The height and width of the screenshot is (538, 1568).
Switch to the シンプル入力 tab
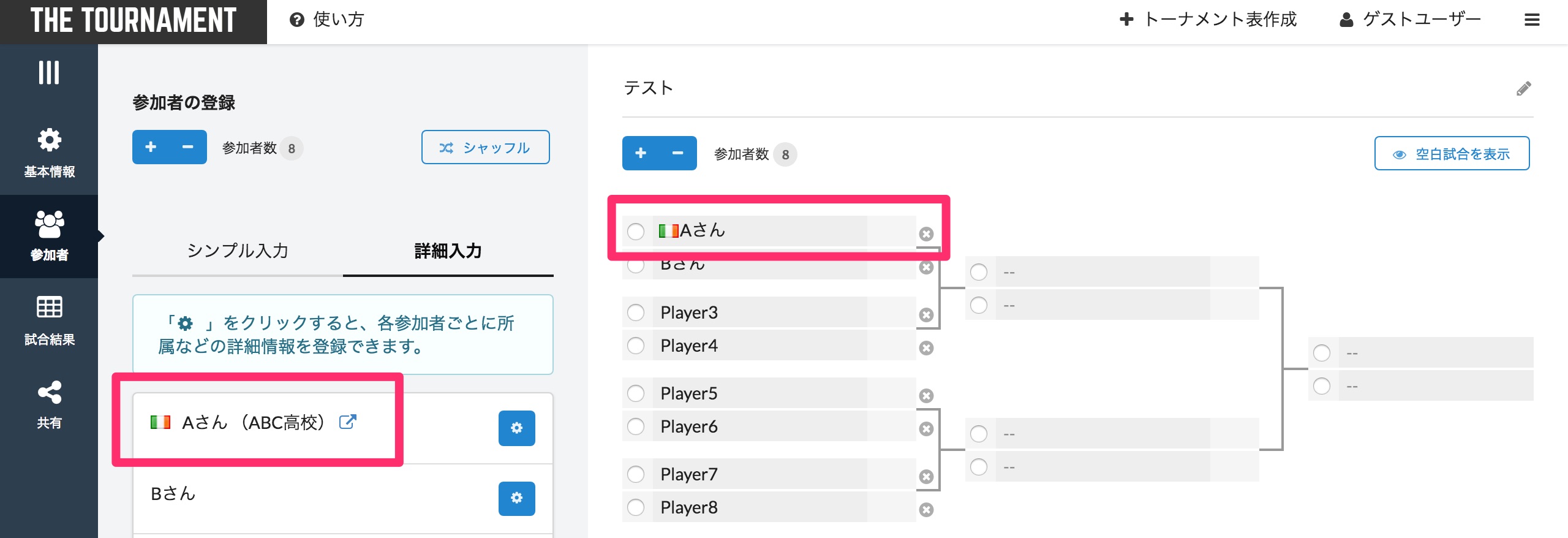pos(238,251)
